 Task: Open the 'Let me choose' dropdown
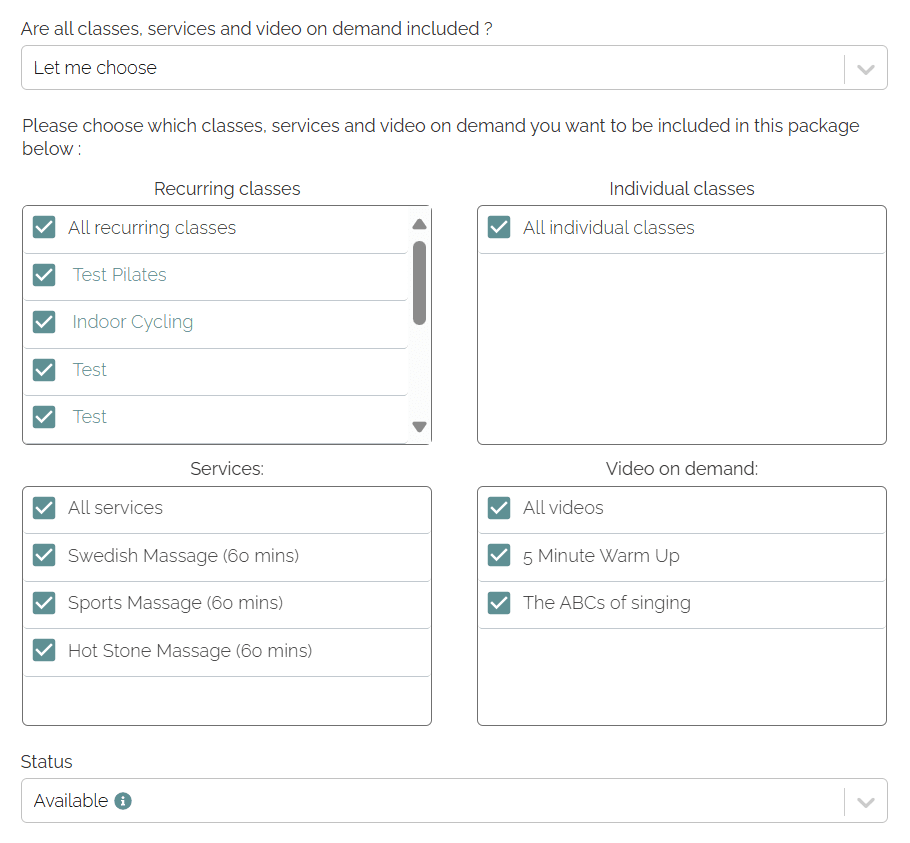tap(430, 68)
